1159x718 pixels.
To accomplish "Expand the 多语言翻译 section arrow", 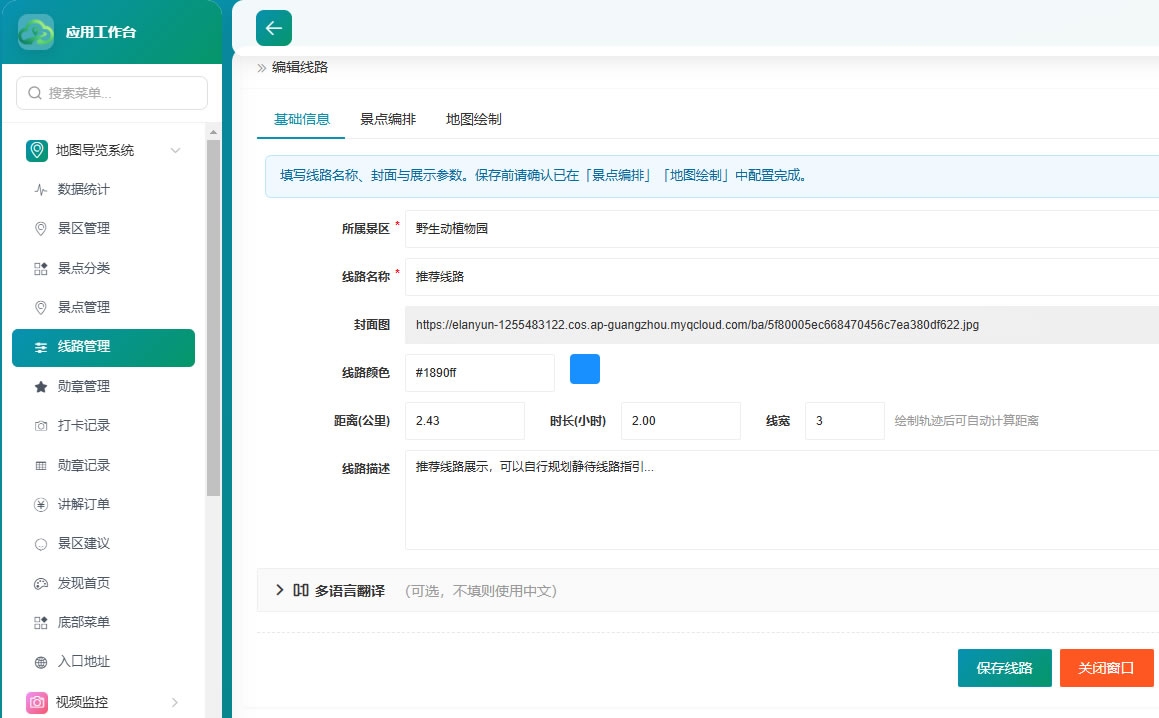I will click(x=279, y=589).
